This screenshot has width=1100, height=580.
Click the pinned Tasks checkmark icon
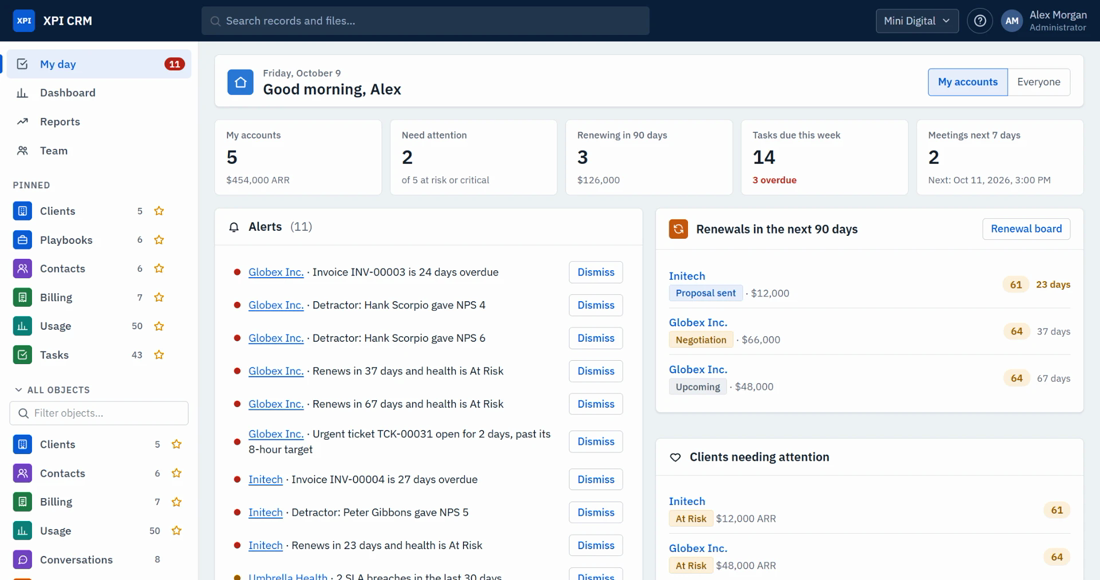[22, 355]
